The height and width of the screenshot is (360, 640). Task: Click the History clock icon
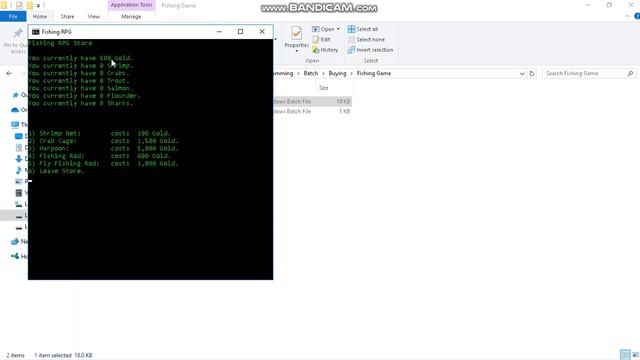316,50
